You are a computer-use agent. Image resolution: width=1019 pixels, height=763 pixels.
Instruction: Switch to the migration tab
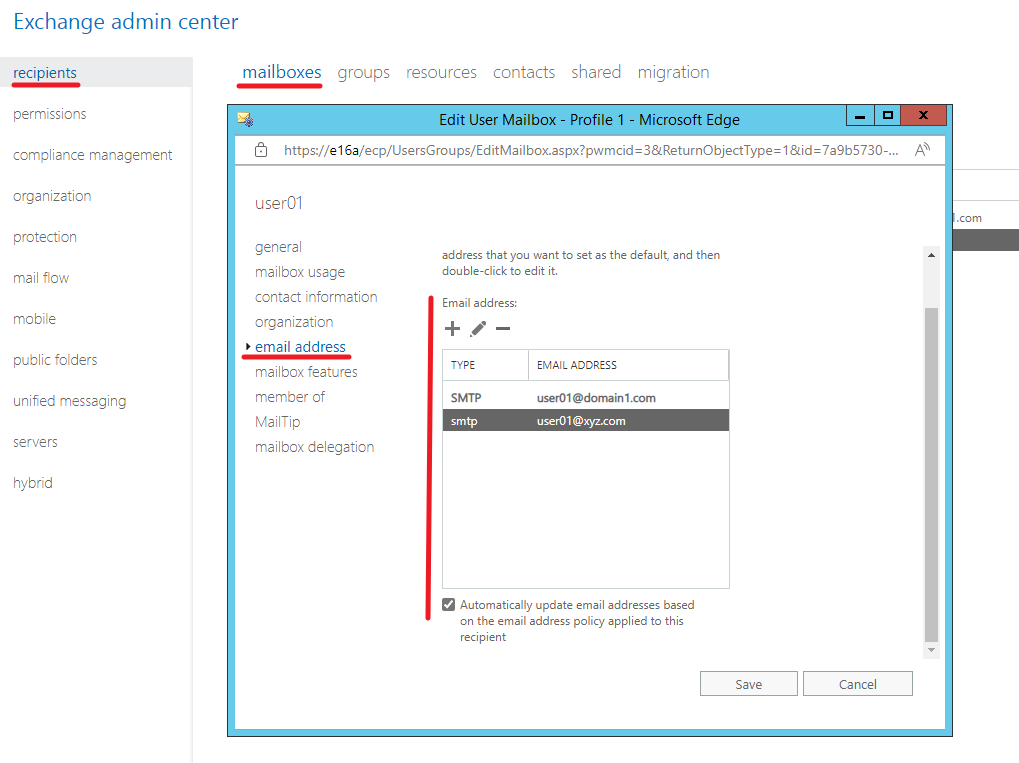tap(673, 72)
